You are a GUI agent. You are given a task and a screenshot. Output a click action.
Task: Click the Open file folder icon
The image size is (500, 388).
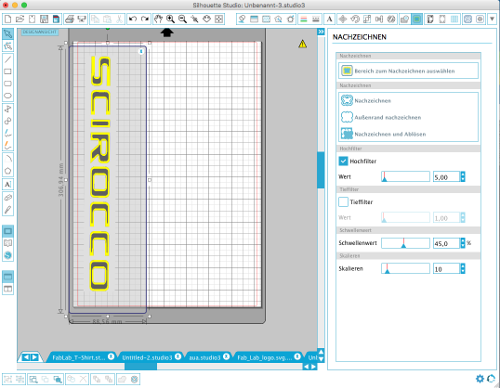coord(20,19)
